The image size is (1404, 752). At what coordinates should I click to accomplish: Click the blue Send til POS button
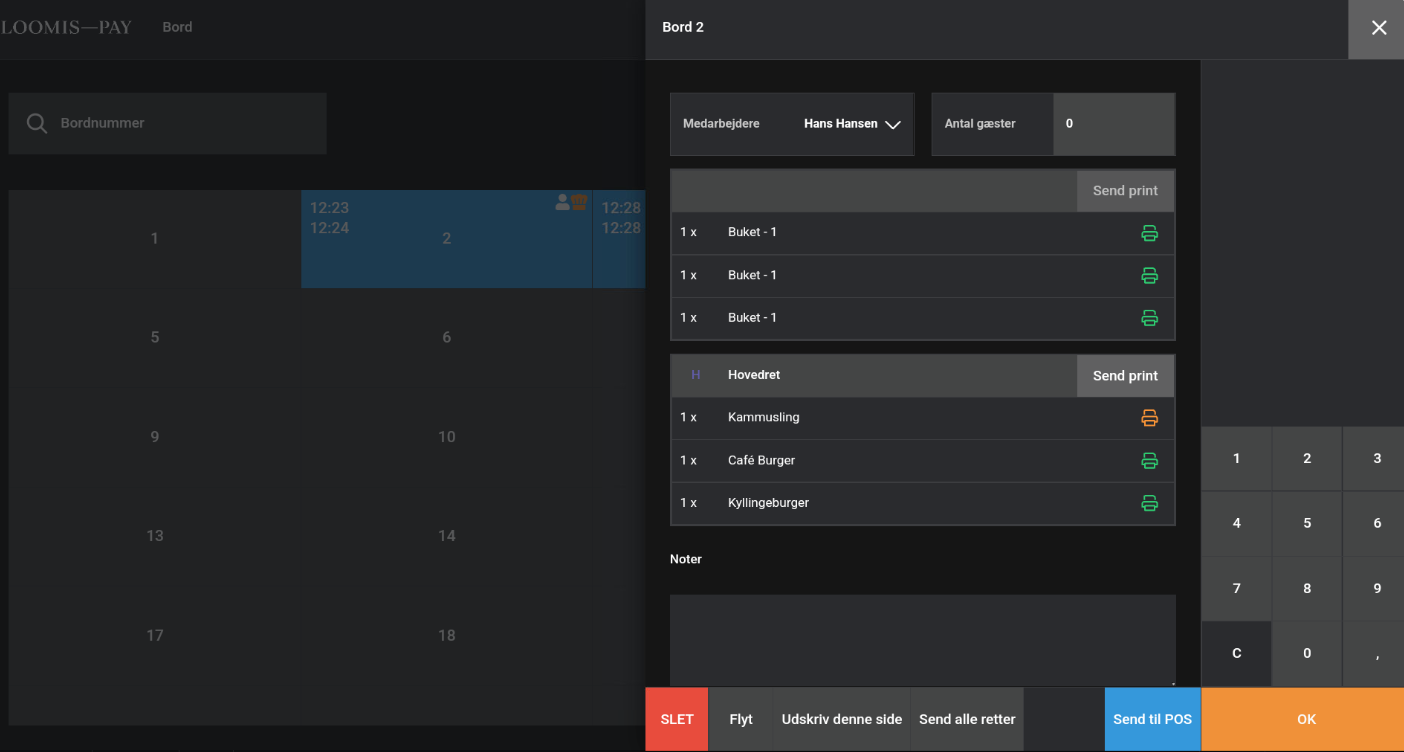point(1152,719)
